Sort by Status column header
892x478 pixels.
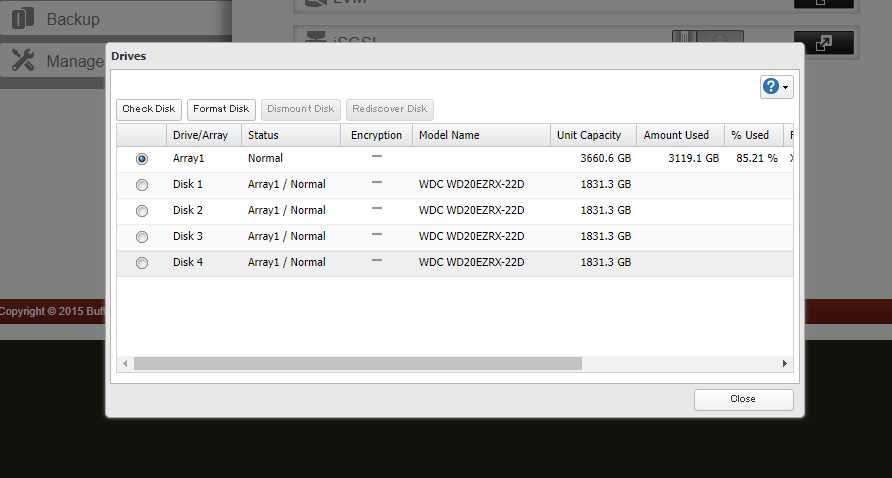(x=291, y=135)
